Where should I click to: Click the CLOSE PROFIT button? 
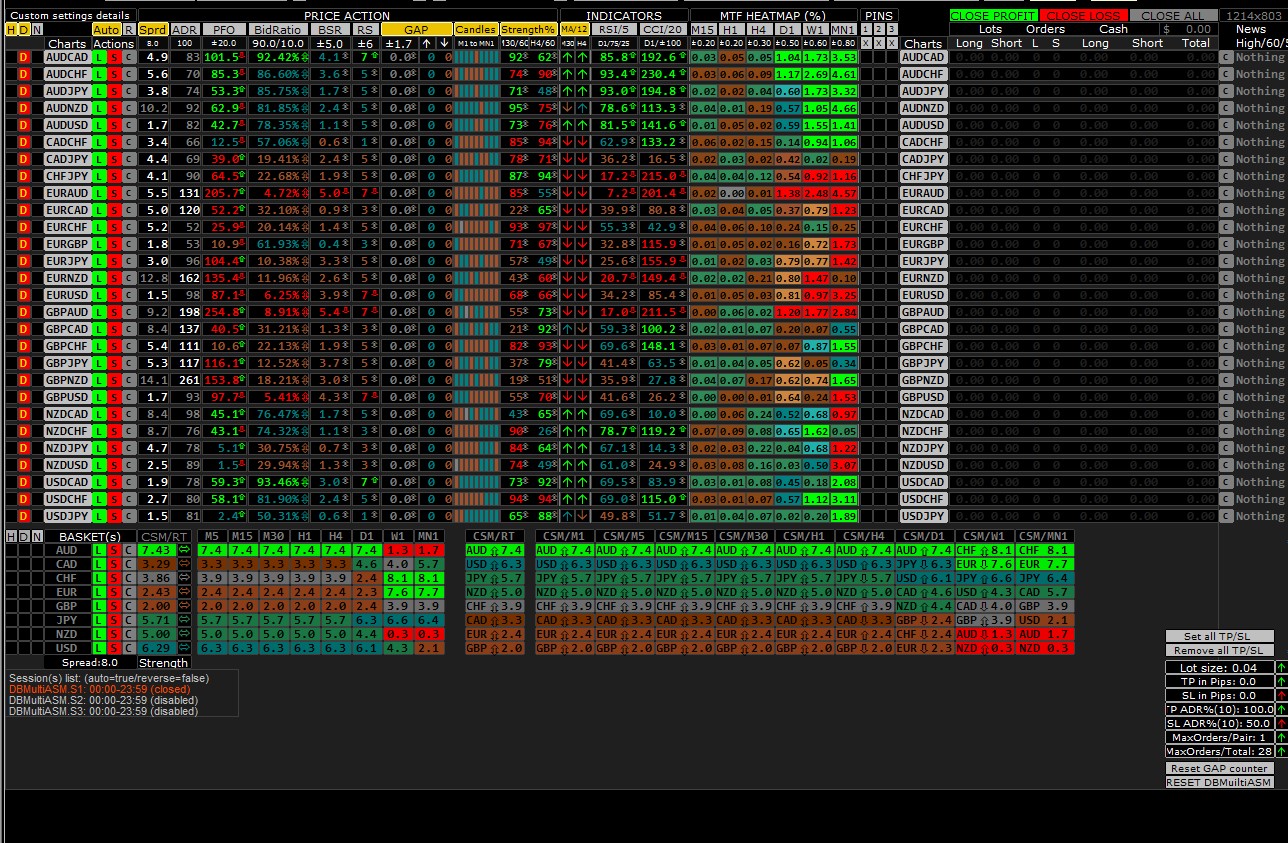tap(994, 16)
